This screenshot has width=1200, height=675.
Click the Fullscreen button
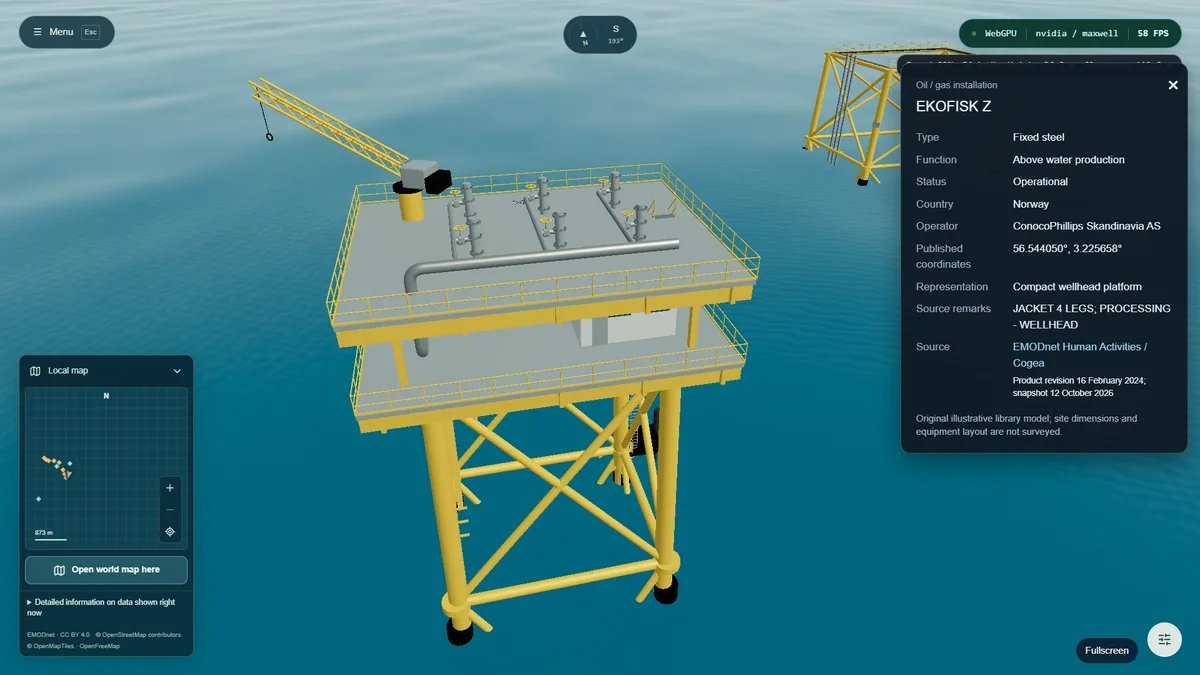[x=1107, y=650]
